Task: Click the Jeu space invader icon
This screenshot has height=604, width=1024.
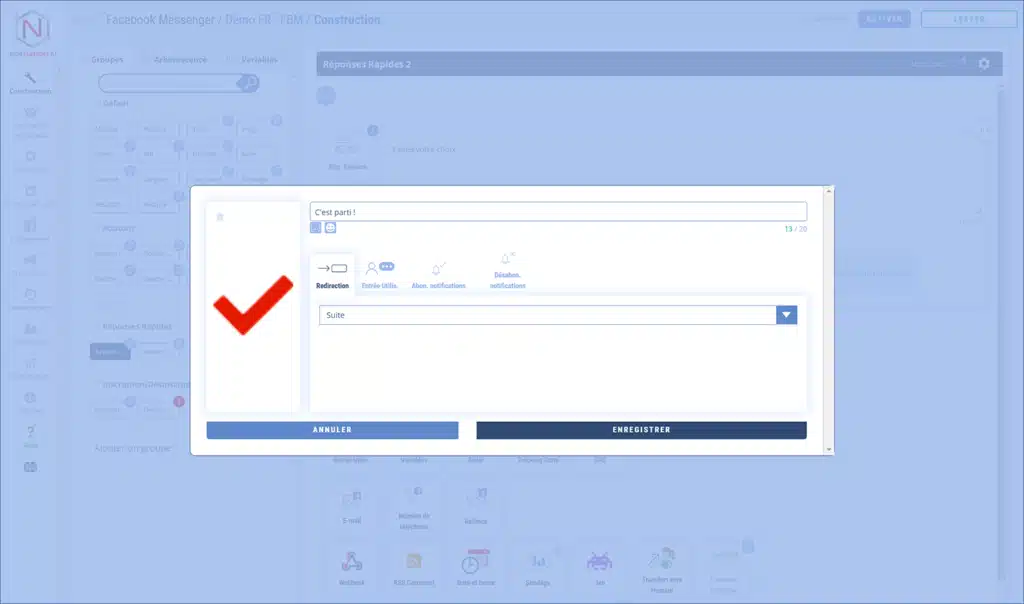Action: [599, 561]
